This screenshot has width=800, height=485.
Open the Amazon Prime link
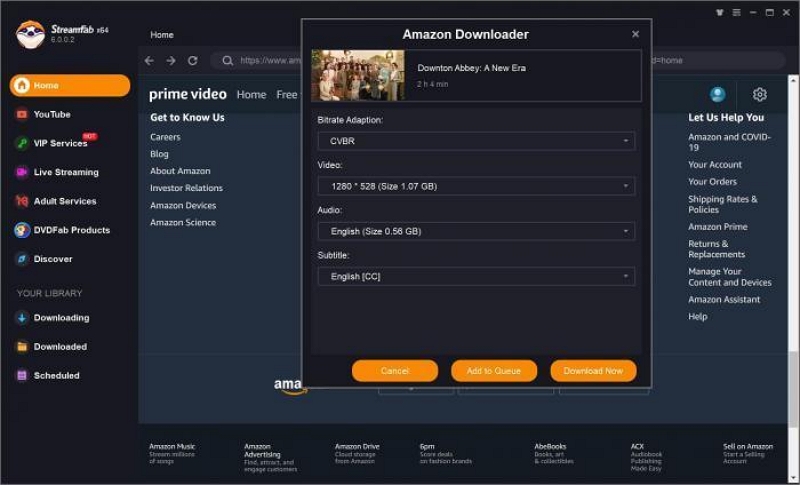tap(717, 226)
